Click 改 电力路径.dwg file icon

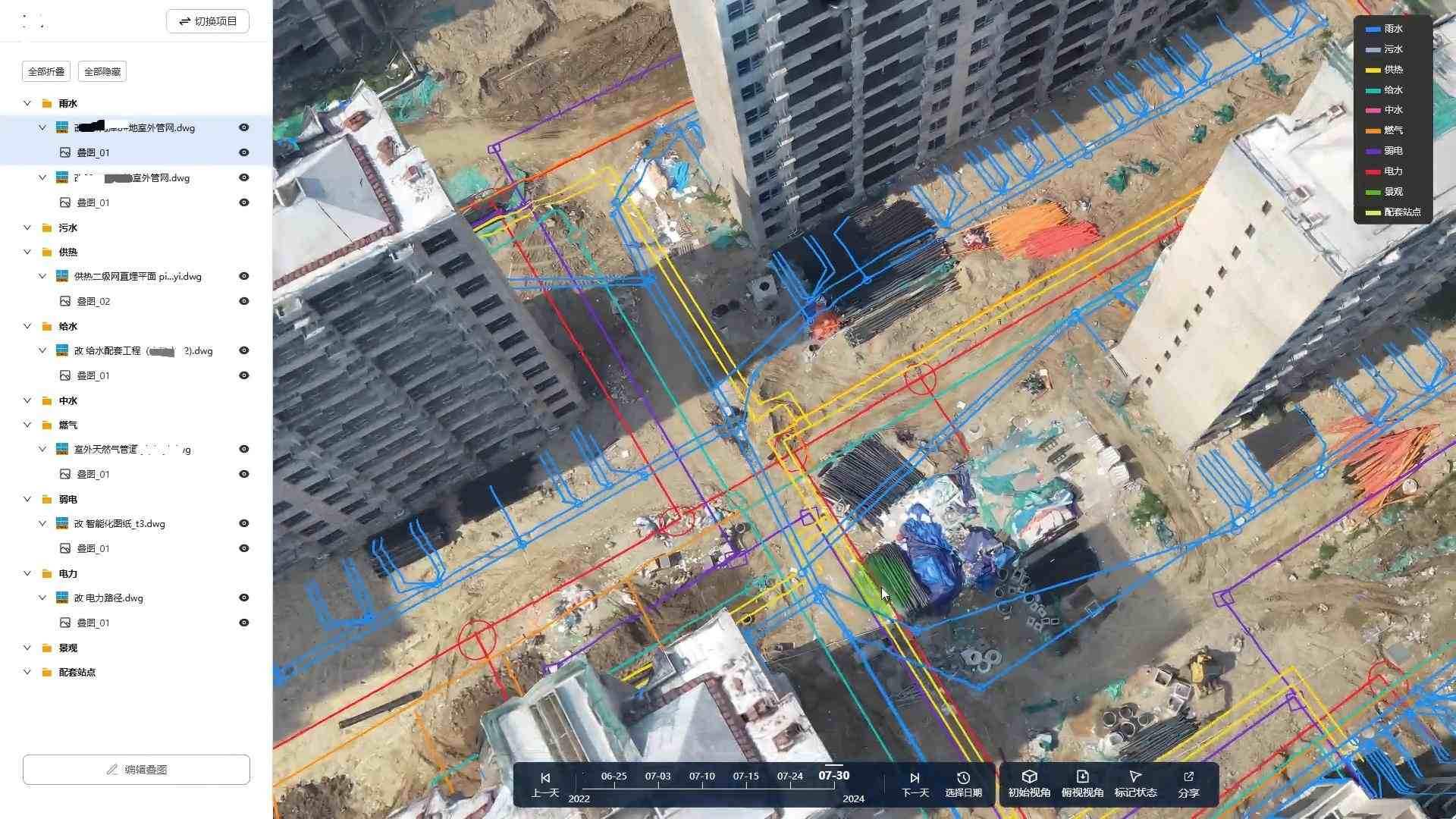[62, 598]
